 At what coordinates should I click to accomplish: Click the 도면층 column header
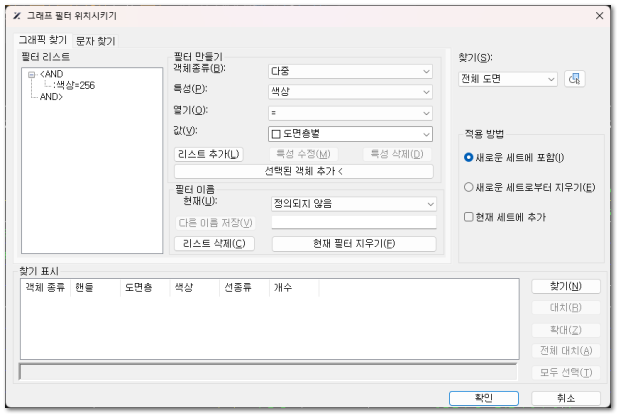coord(145,287)
